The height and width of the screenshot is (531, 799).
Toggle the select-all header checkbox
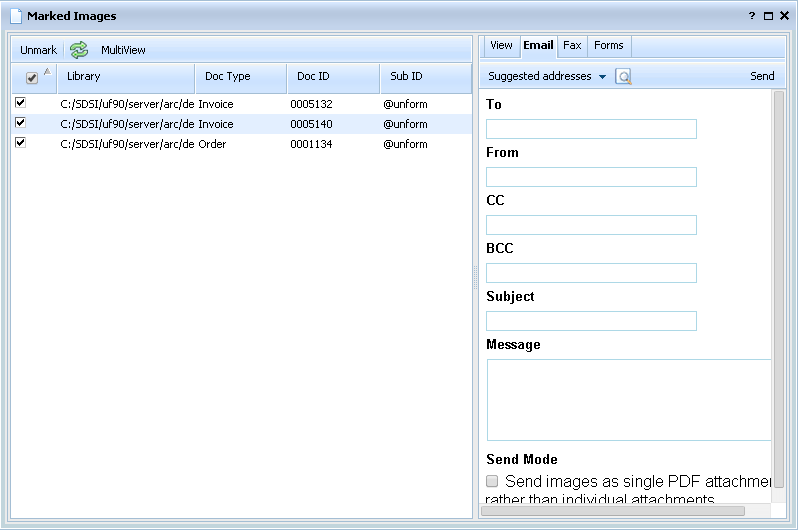31,78
